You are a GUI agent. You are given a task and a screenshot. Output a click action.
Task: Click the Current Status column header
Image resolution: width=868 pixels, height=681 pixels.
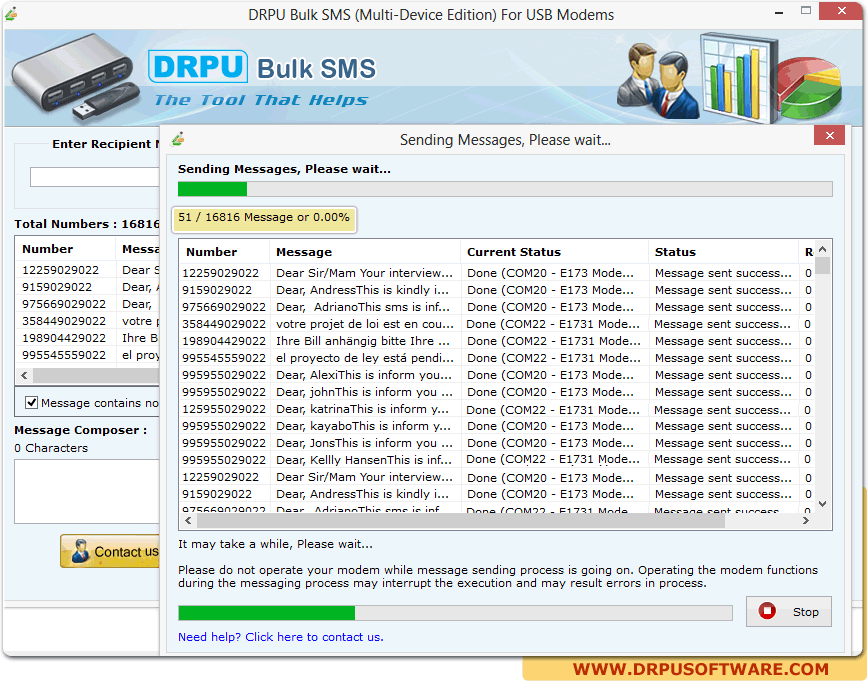(554, 252)
